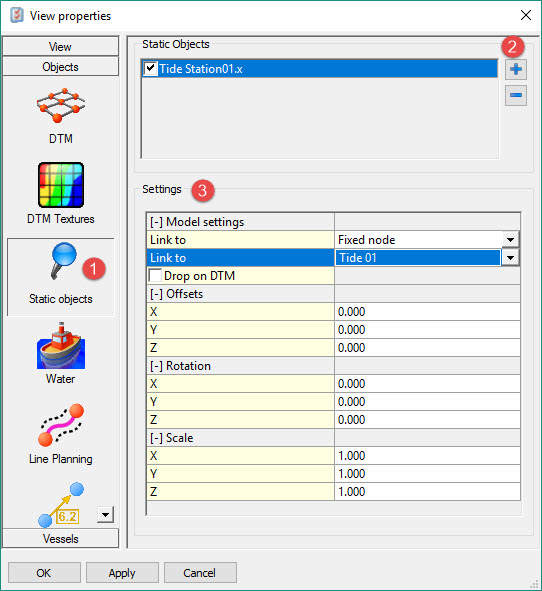Collapse the Model settings group
542x591 pixels.
[156, 222]
